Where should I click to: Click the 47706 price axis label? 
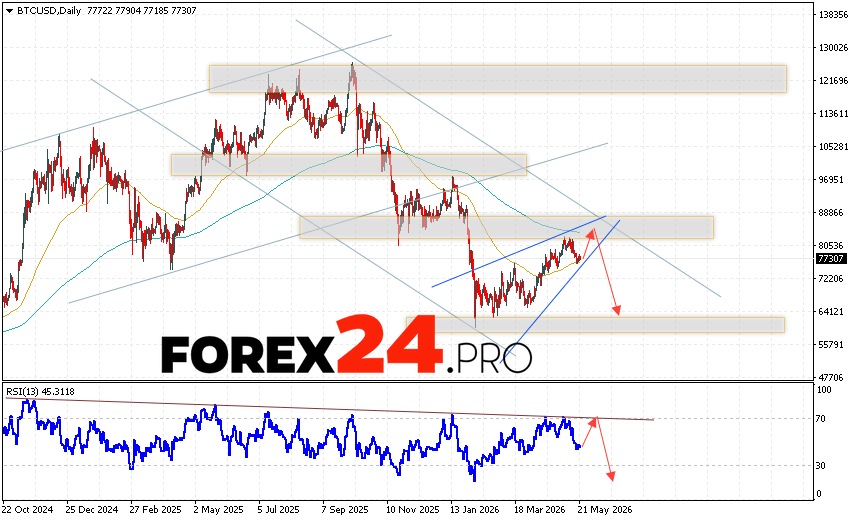[x=831, y=377]
